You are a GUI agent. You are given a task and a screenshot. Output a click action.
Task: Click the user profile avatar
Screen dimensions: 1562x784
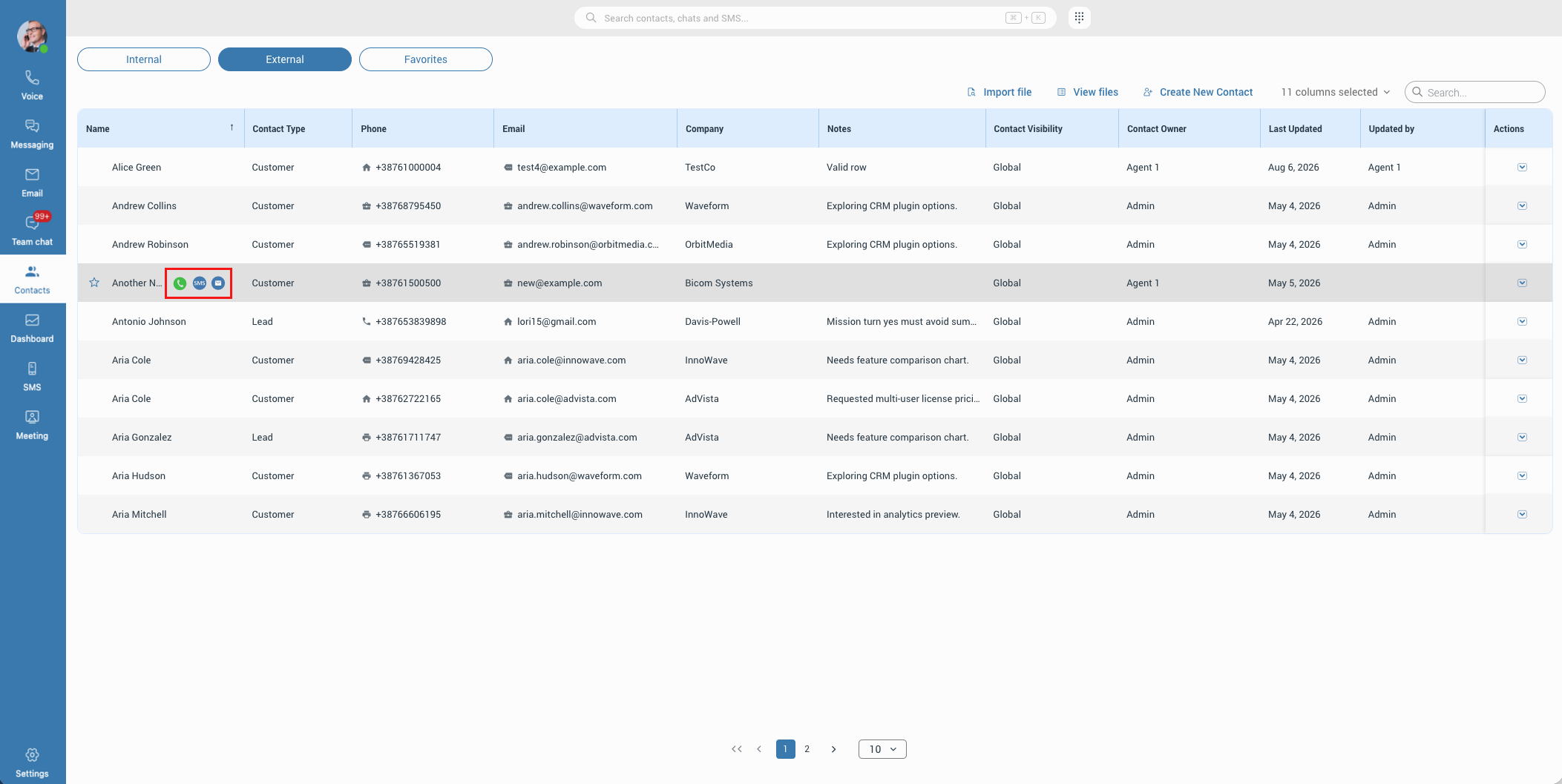[32, 36]
